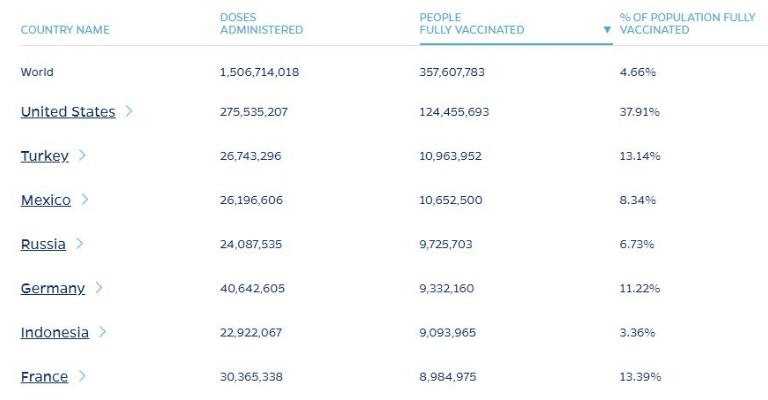Open the Indonesia country link

55,332
